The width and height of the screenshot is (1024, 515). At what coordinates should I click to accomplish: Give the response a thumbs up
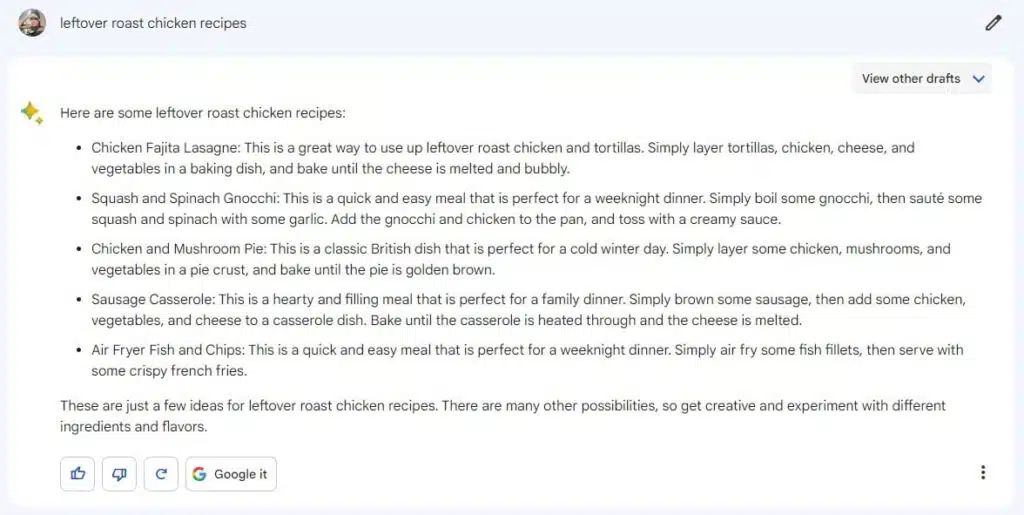pyautogui.click(x=77, y=474)
